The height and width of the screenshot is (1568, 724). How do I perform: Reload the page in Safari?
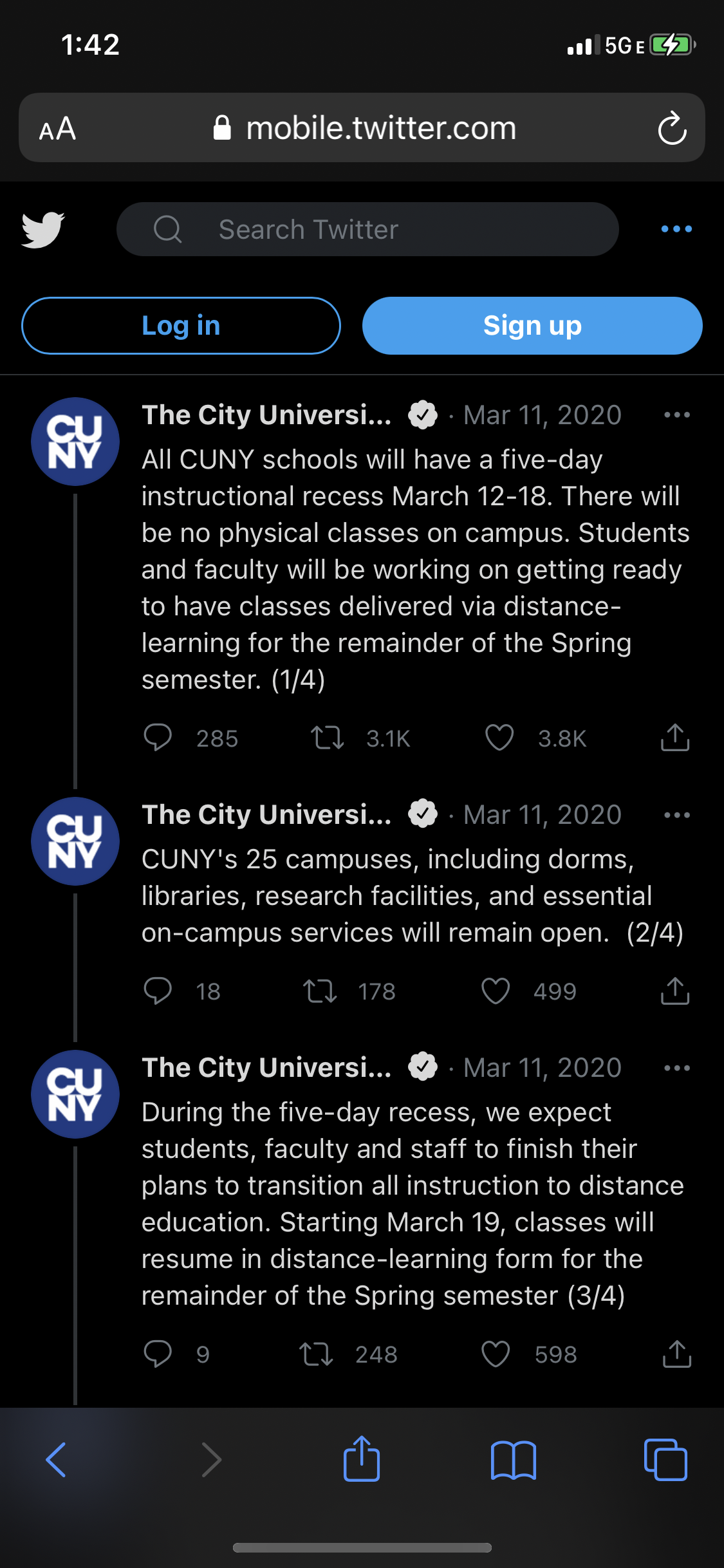[672, 128]
